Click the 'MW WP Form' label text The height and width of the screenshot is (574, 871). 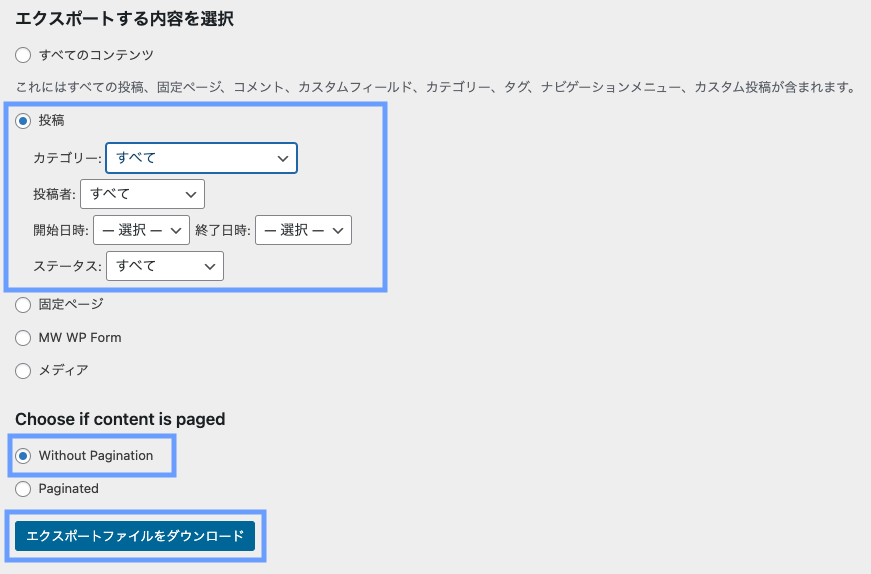[x=80, y=338]
